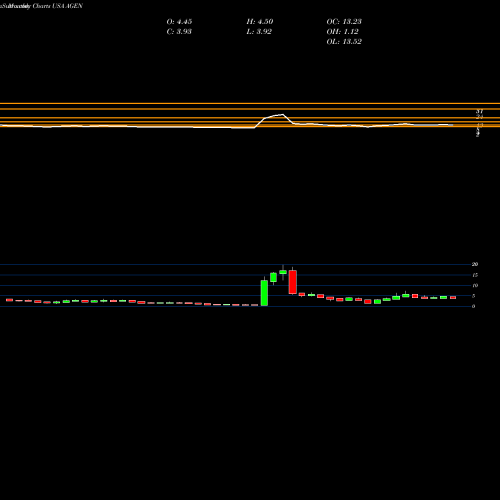Screen dimensions: 500x500
Task: Click the peak of the white indicator line
Action: click(x=283, y=114)
